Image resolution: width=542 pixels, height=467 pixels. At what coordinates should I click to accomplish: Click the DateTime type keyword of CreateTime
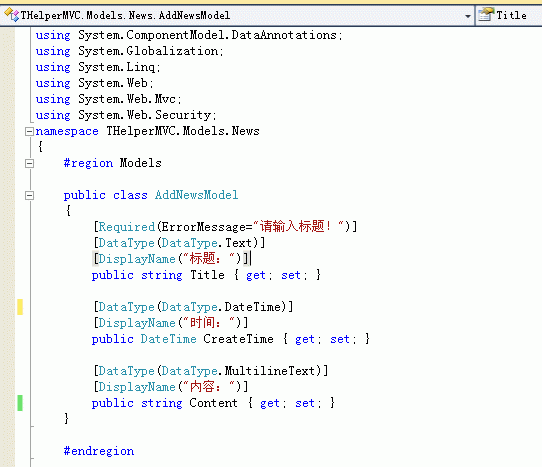(168, 339)
